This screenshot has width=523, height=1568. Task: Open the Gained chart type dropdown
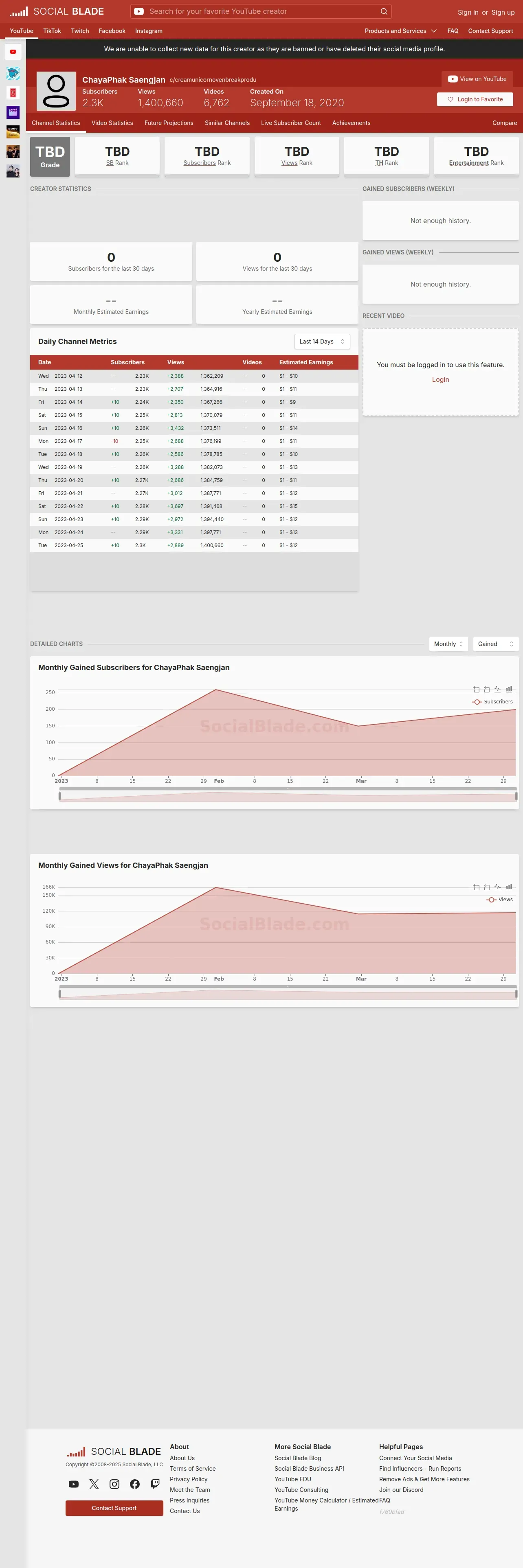point(496,644)
